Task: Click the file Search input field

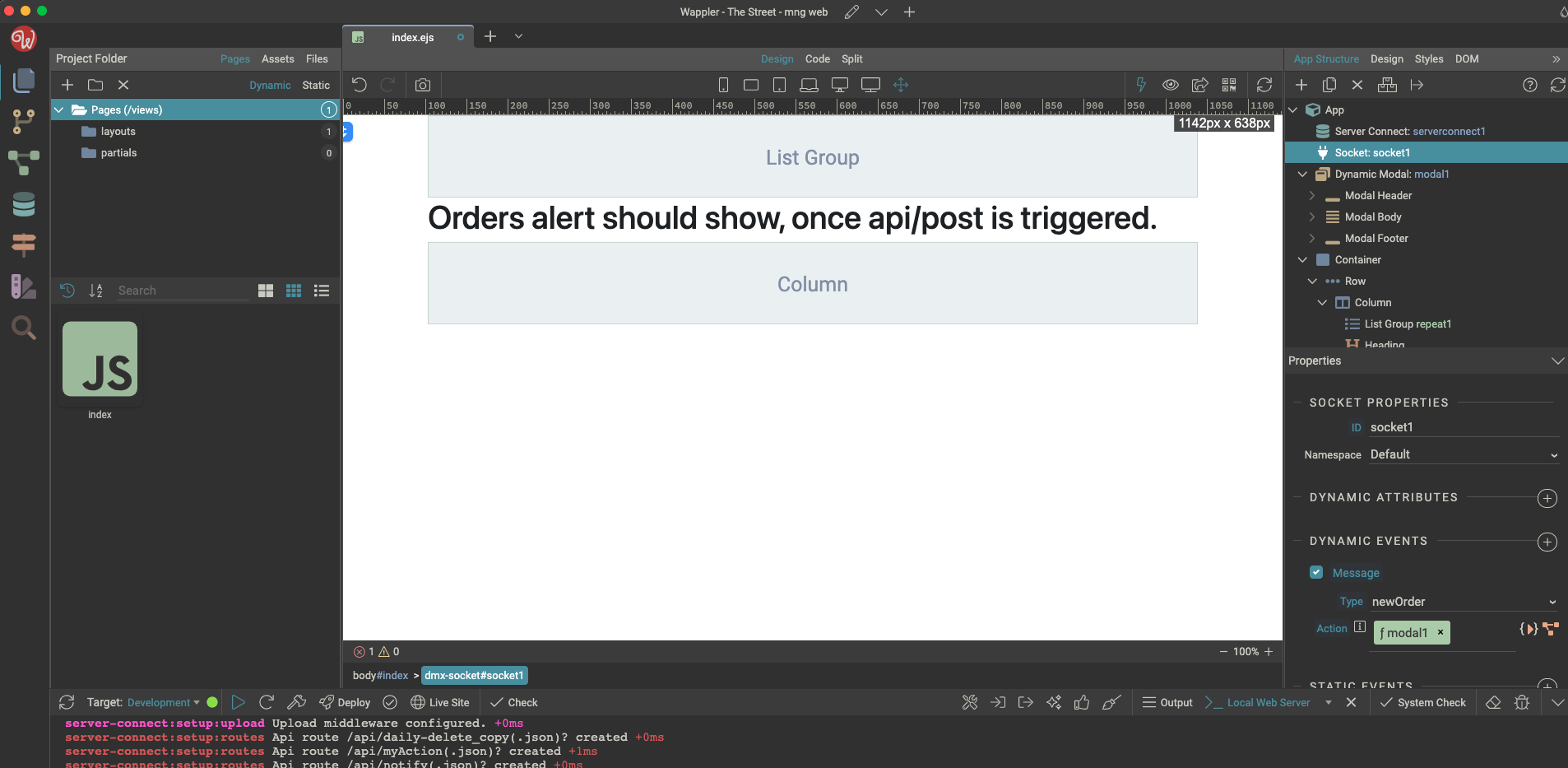Action: tap(181, 291)
